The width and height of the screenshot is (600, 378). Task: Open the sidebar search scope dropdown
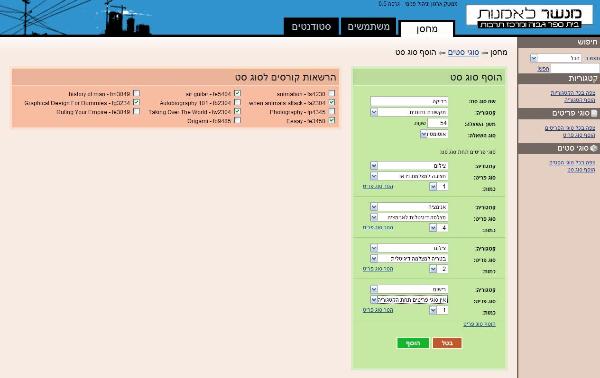556,58
